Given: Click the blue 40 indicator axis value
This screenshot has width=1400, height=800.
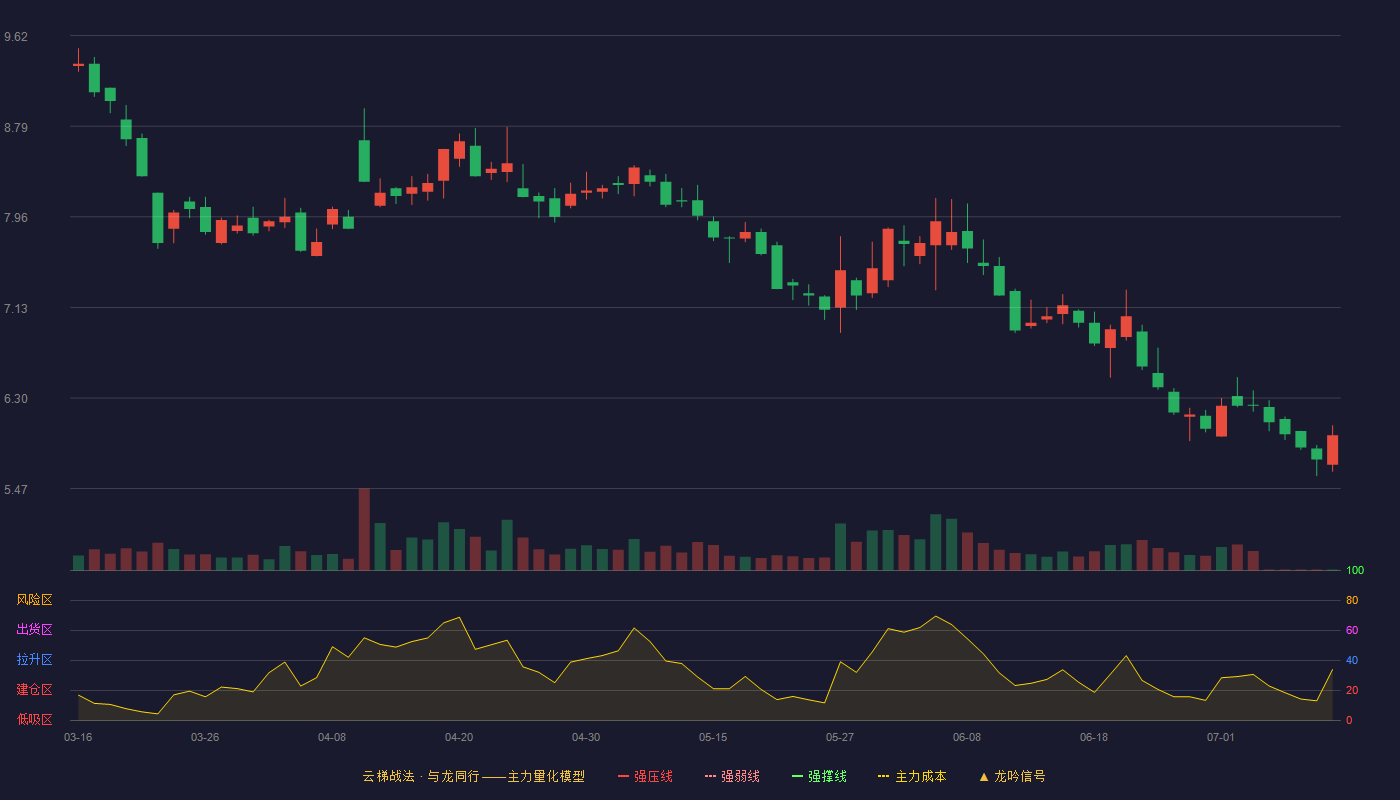Looking at the screenshot, I should click(x=1352, y=661).
